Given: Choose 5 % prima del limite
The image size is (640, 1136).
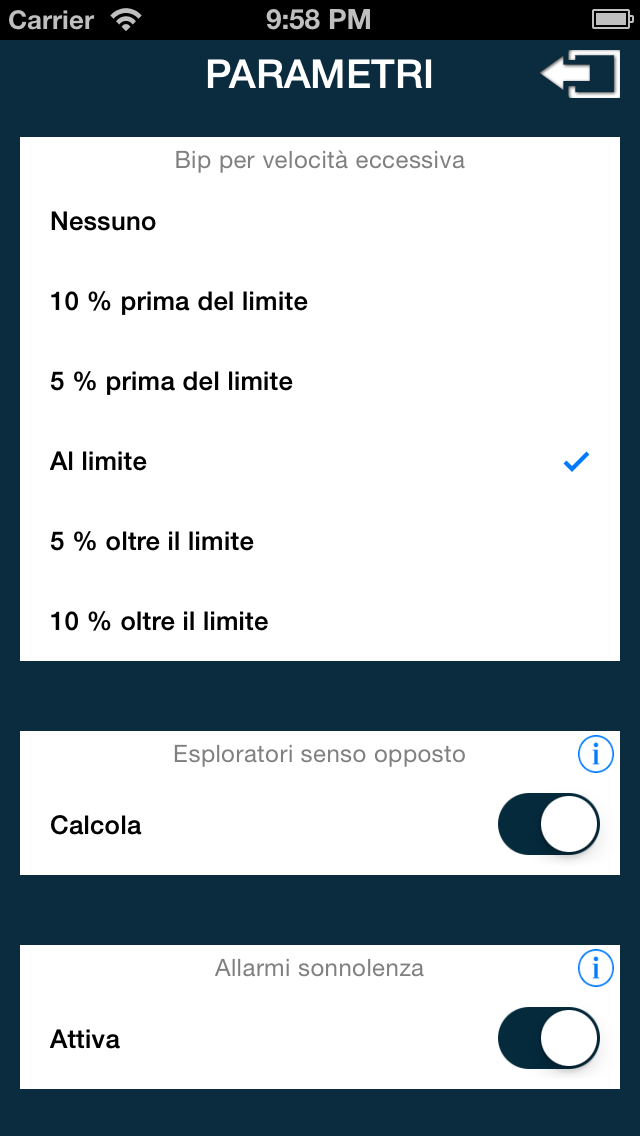Looking at the screenshot, I should pyautogui.click(x=171, y=382).
